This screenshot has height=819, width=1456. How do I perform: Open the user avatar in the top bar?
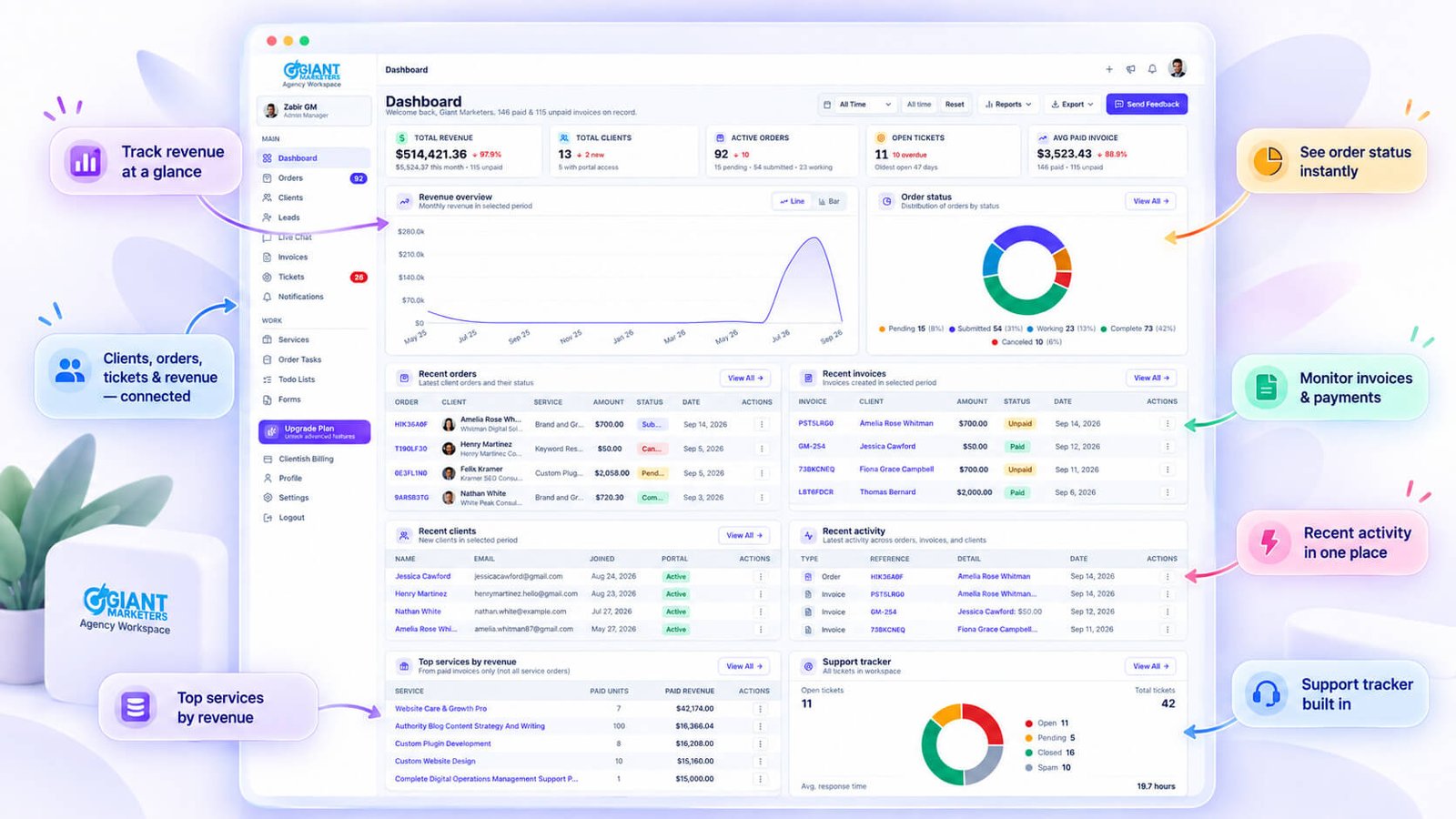click(1178, 68)
